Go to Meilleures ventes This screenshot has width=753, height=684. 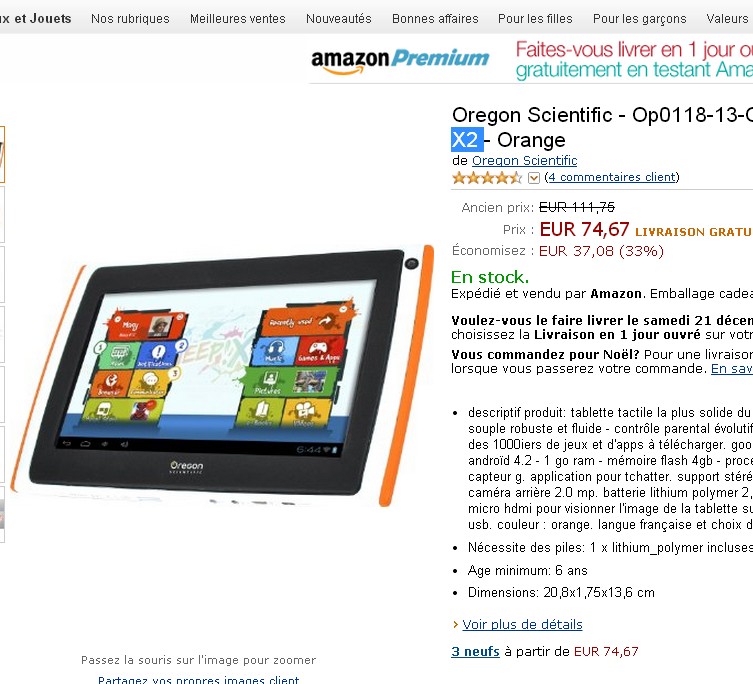tap(238, 19)
